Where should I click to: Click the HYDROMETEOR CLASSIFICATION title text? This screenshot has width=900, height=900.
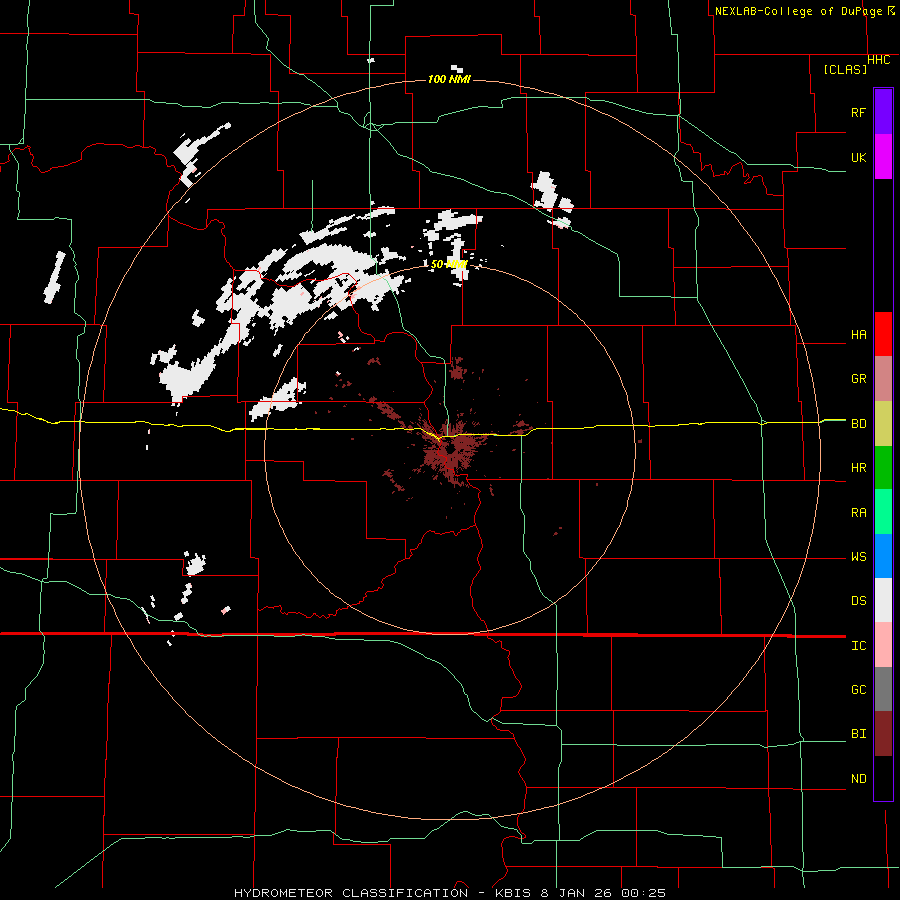351,893
